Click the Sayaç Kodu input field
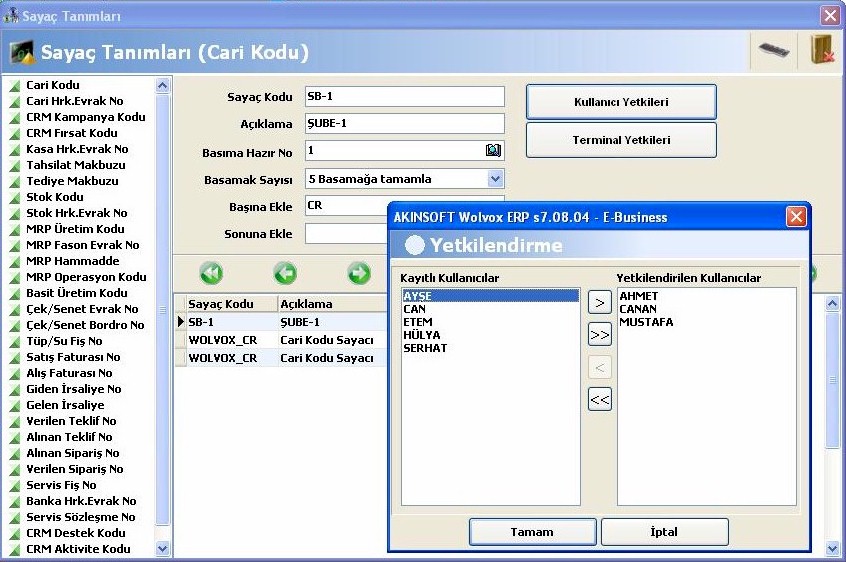Viewport: 846px width, 562px height. (405, 97)
